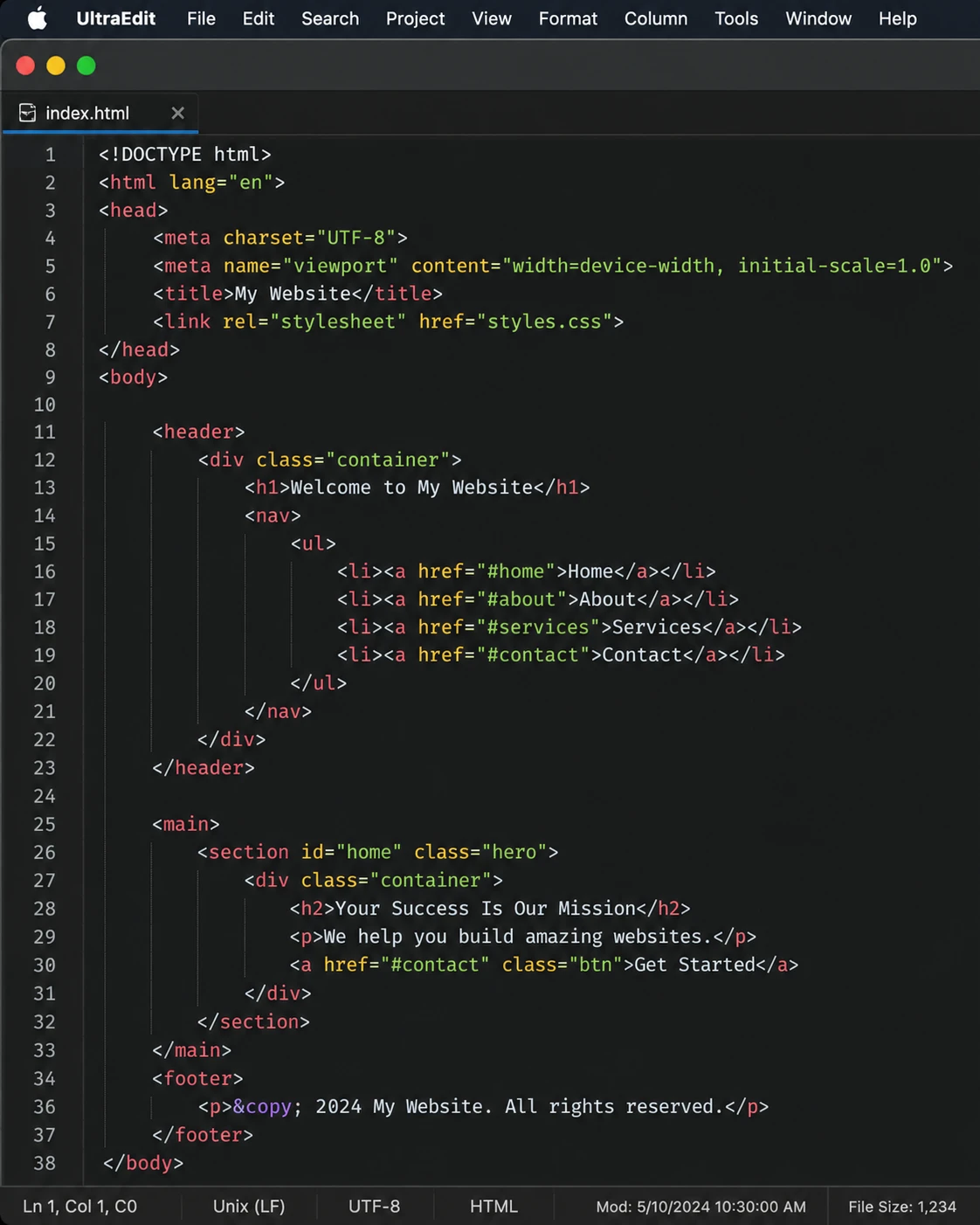Viewport: 980px width, 1225px height.
Task: Open the File menu
Action: click(201, 18)
